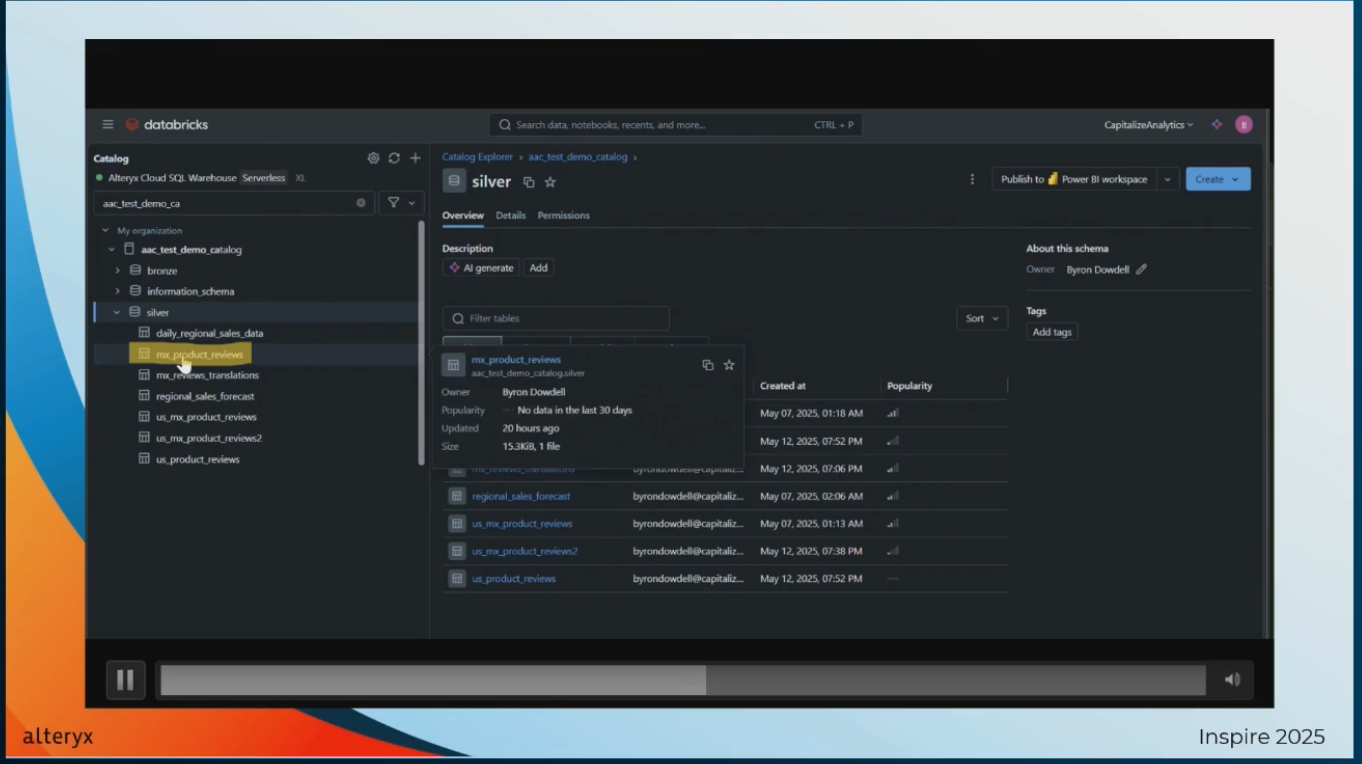This screenshot has height=764, width=1362.
Task: Switch to the Details tab
Action: tap(511, 215)
